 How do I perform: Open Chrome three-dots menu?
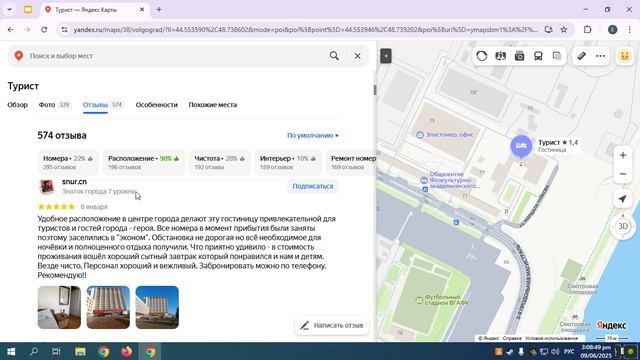pyautogui.click(x=629, y=29)
